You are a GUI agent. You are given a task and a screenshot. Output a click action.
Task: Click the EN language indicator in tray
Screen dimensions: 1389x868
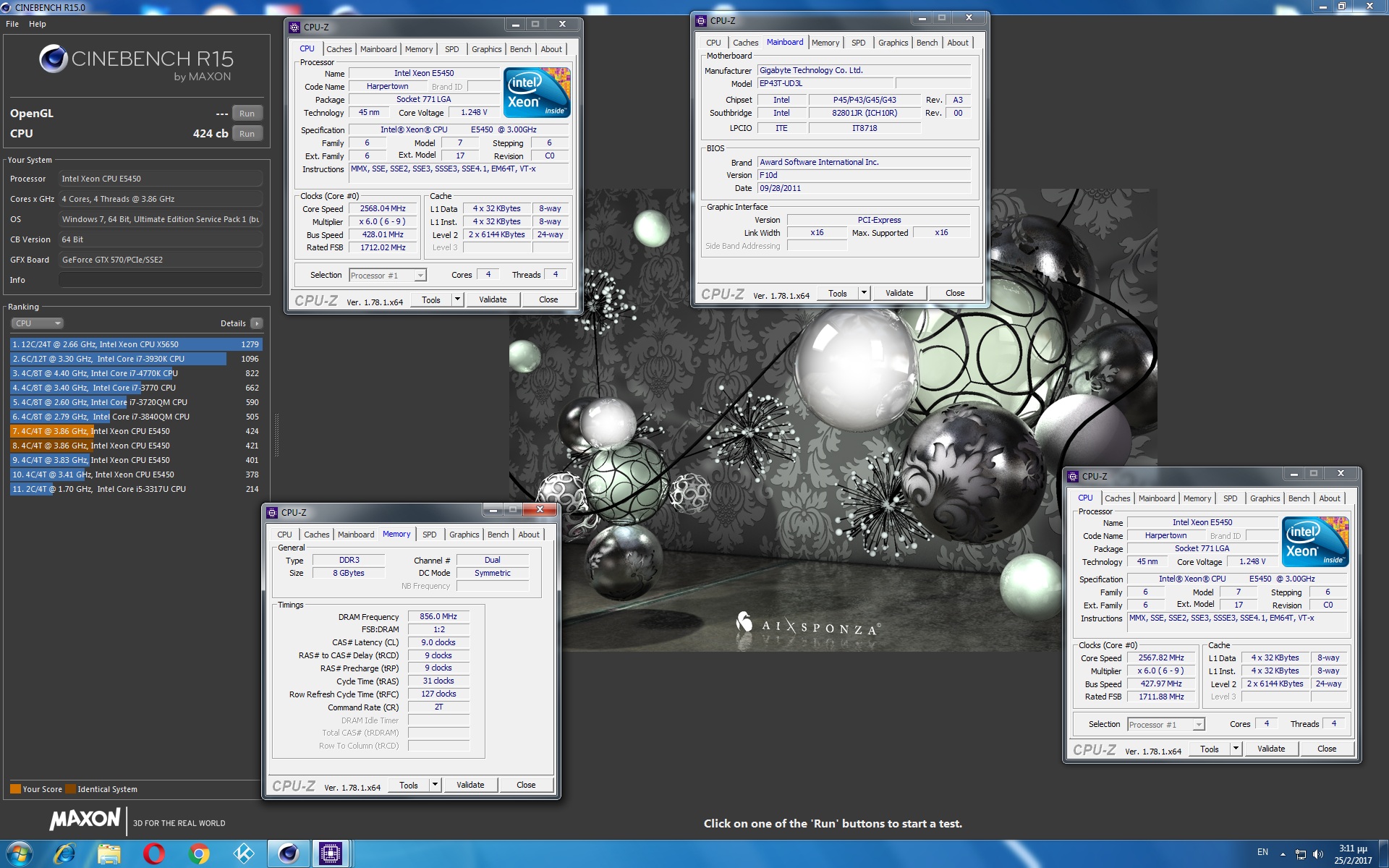(1262, 852)
